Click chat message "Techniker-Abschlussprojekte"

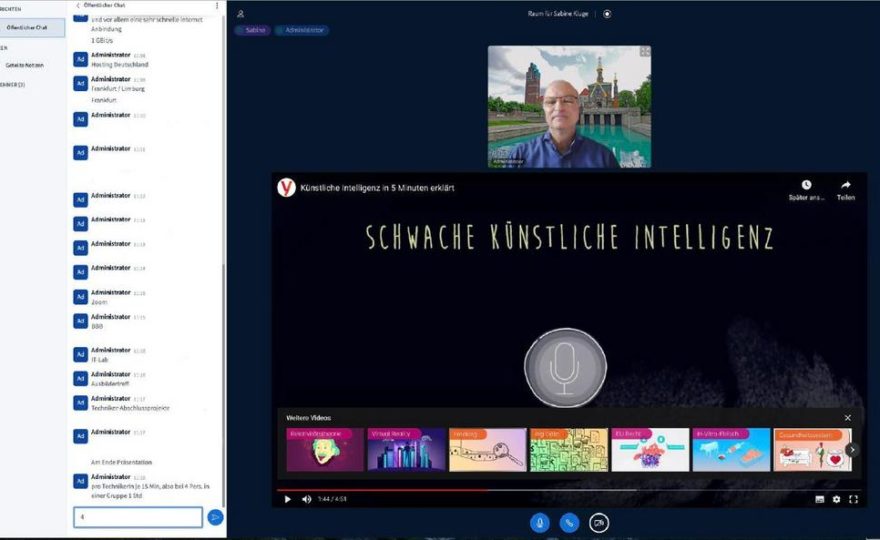pyautogui.click(x=130, y=408)
